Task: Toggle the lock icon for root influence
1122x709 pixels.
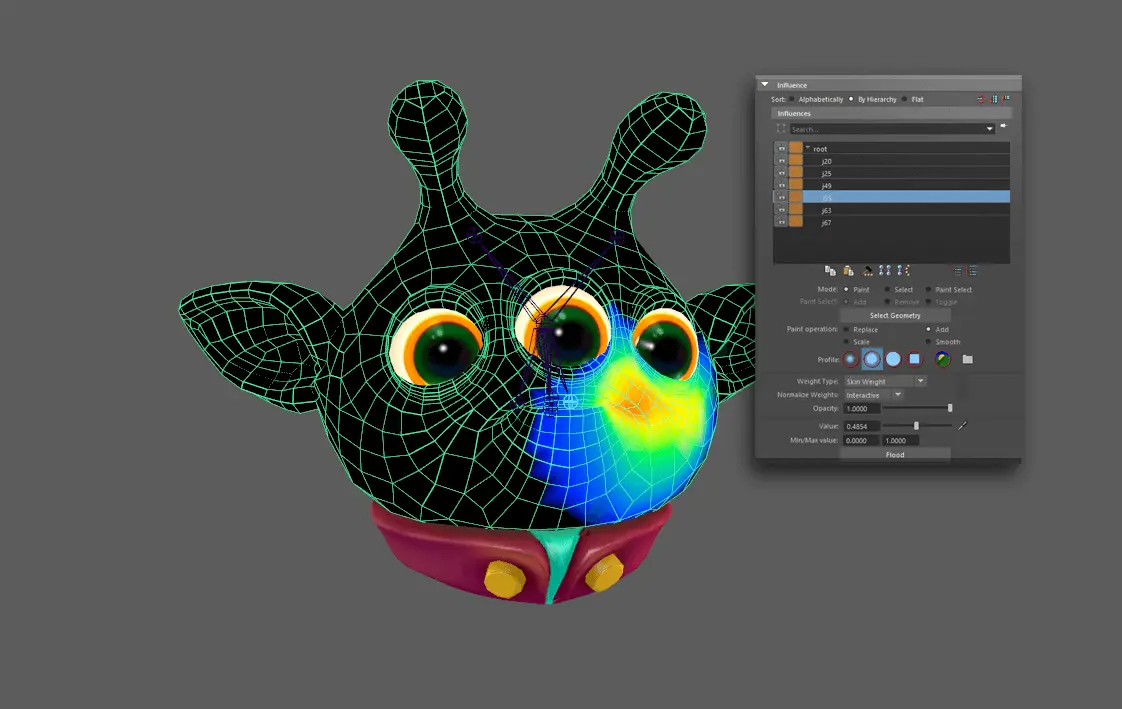Action: 781,149
